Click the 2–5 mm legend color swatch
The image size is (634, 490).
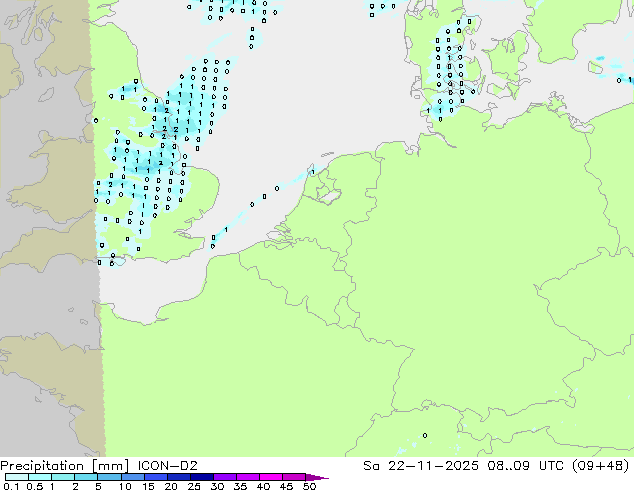[x=86, y=477]
